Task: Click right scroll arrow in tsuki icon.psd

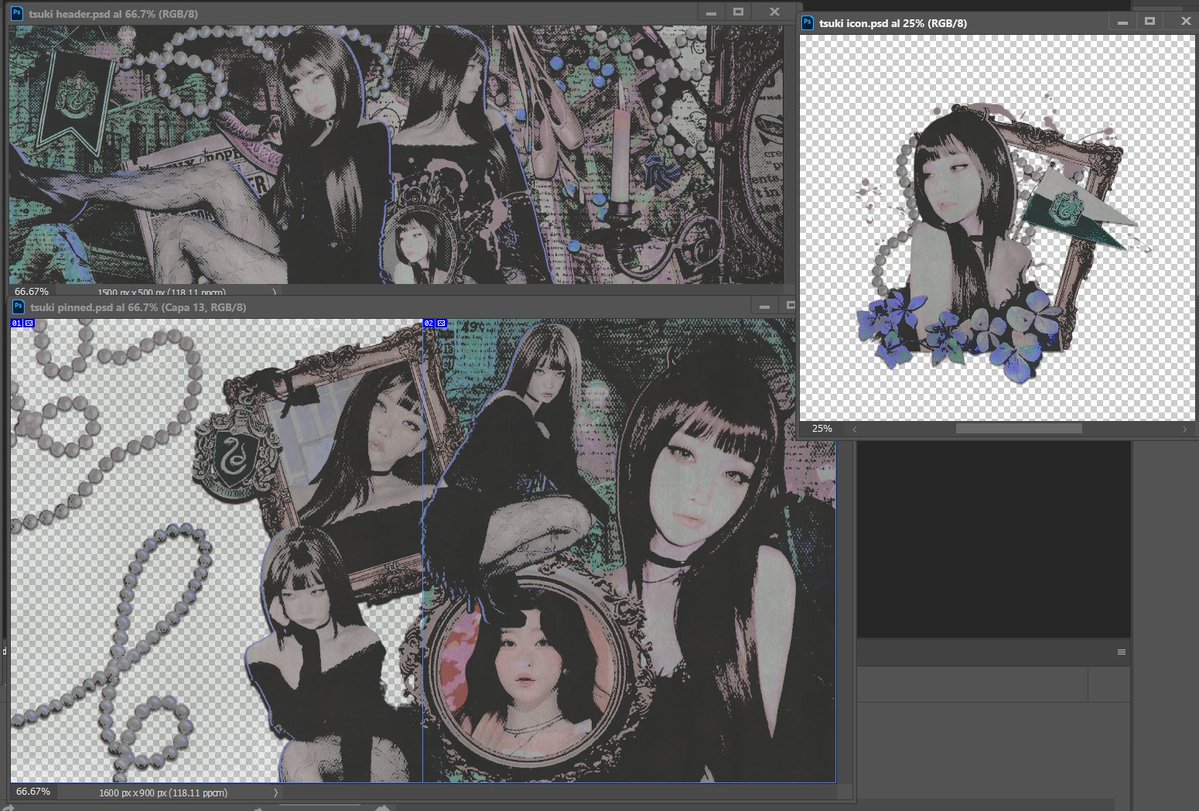Action: click(x=1184, y=430)
